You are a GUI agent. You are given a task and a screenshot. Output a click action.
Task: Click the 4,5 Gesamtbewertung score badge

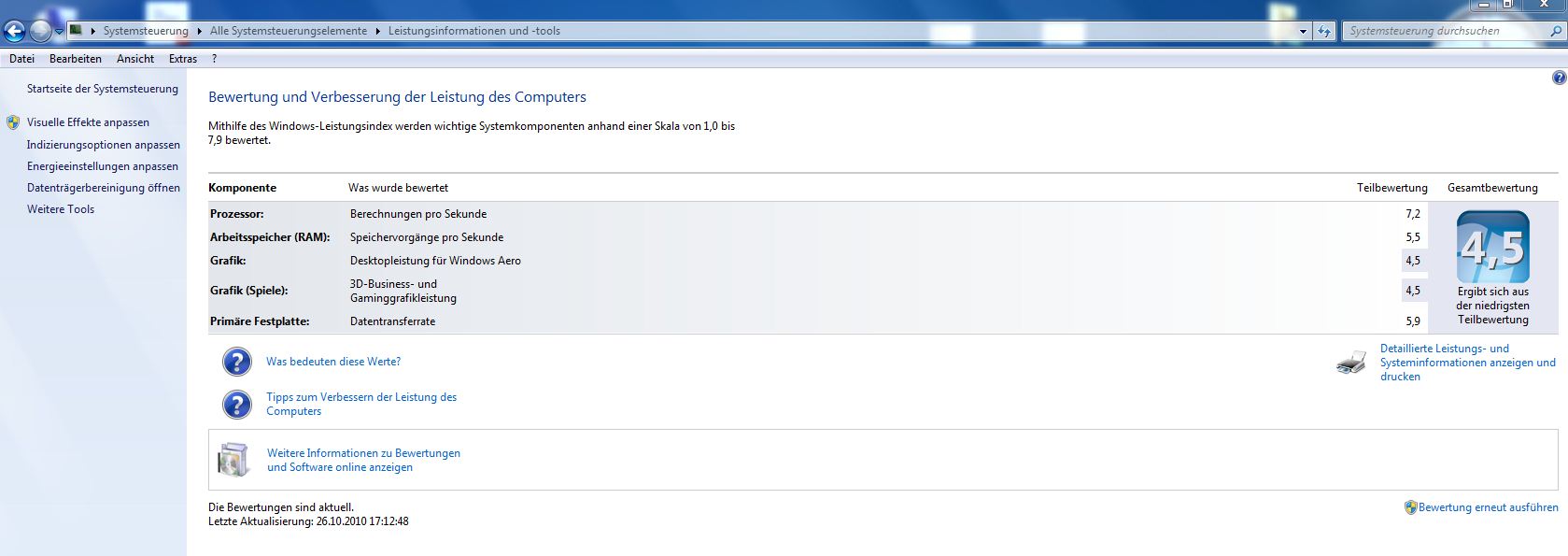1492,247
